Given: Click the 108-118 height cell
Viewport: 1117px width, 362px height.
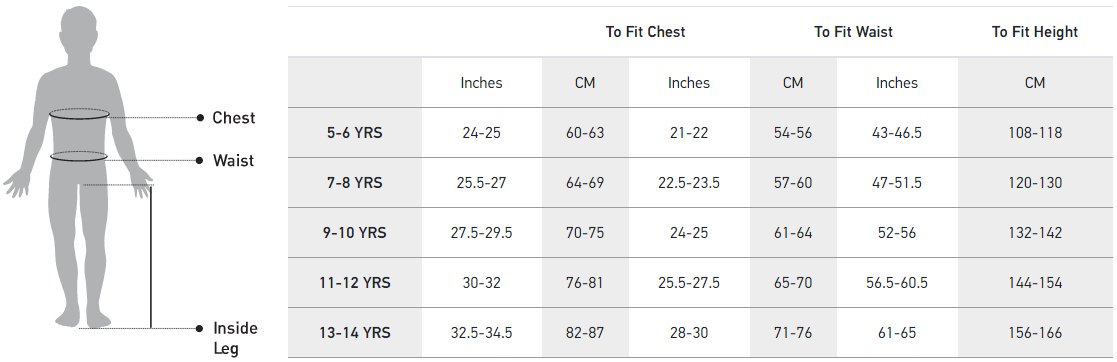Looking at the screenshot, I should pyautogui.click(x=1034, y=133).
